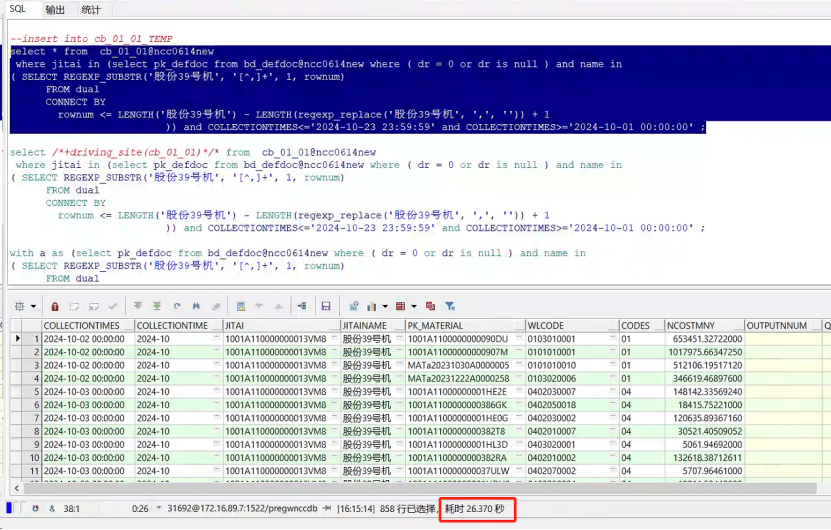This screenshot has width=831, height=530.
Task: Click the 耗时 26.370 秒 status text
Action: point(474,509)
